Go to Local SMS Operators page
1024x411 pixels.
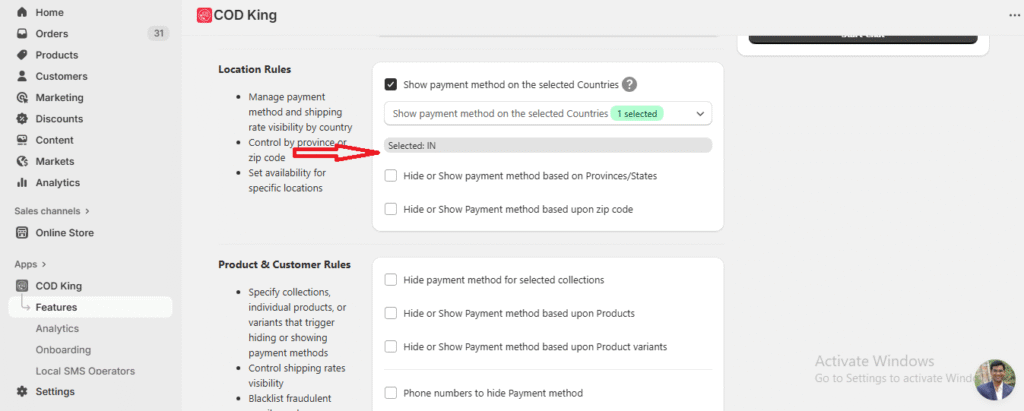pos(85,371)
